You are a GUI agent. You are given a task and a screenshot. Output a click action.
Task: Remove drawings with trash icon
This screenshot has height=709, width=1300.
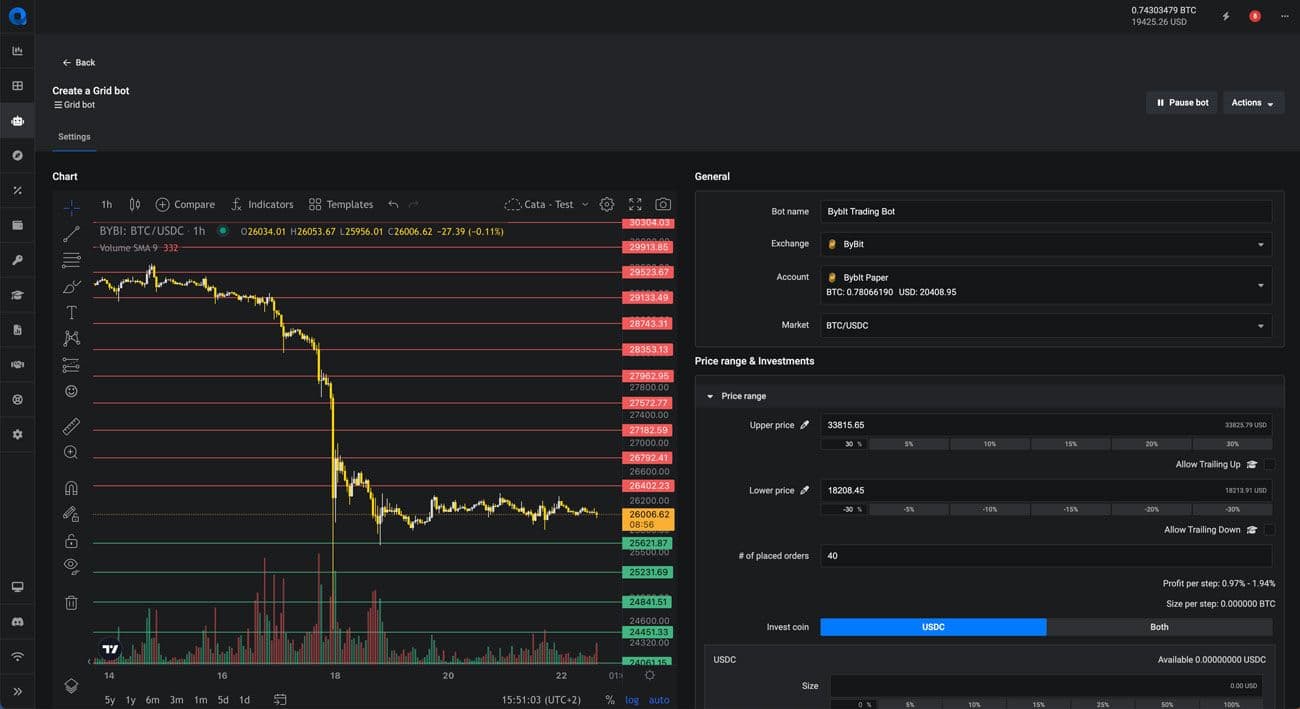click(x=71, y=602)
